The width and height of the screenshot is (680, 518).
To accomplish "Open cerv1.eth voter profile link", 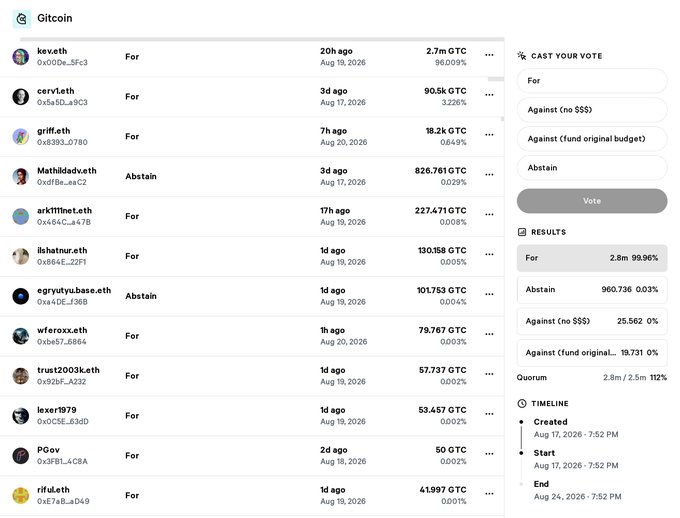I will coord(56,91).
